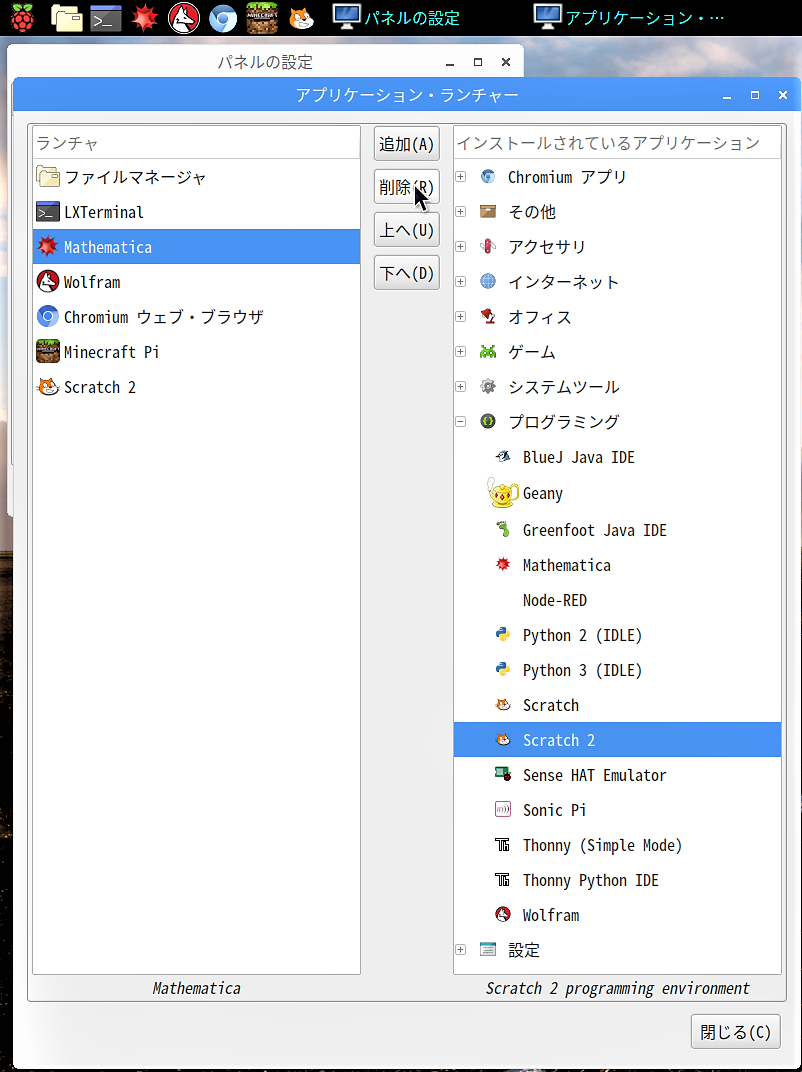Click the パネルの設定 window title bar
This screenshot has width=802, height=1072.
point(265,62)
